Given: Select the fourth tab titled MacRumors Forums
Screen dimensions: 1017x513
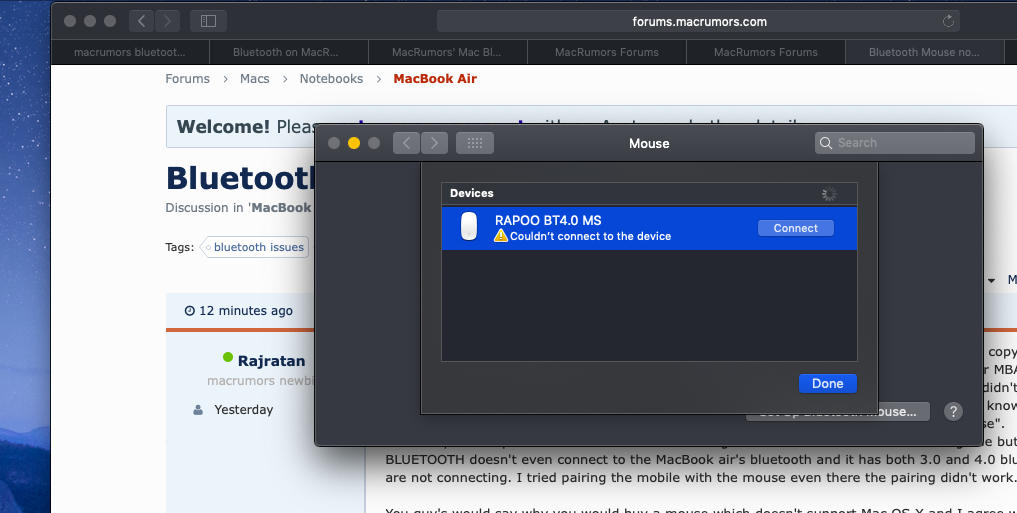Looking at the screenshot, I should pos(606,52).
